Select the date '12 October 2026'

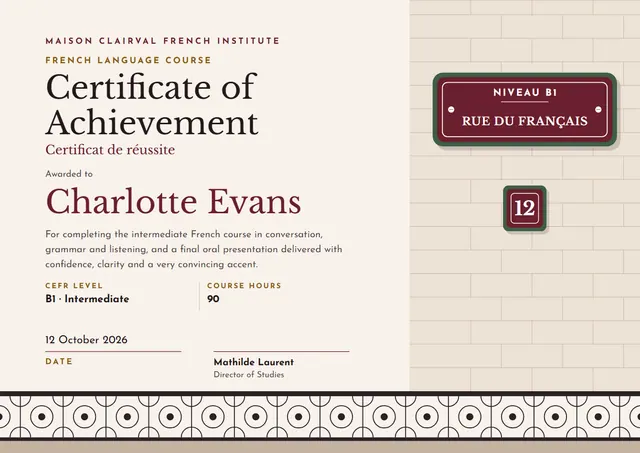click(87, 340)
